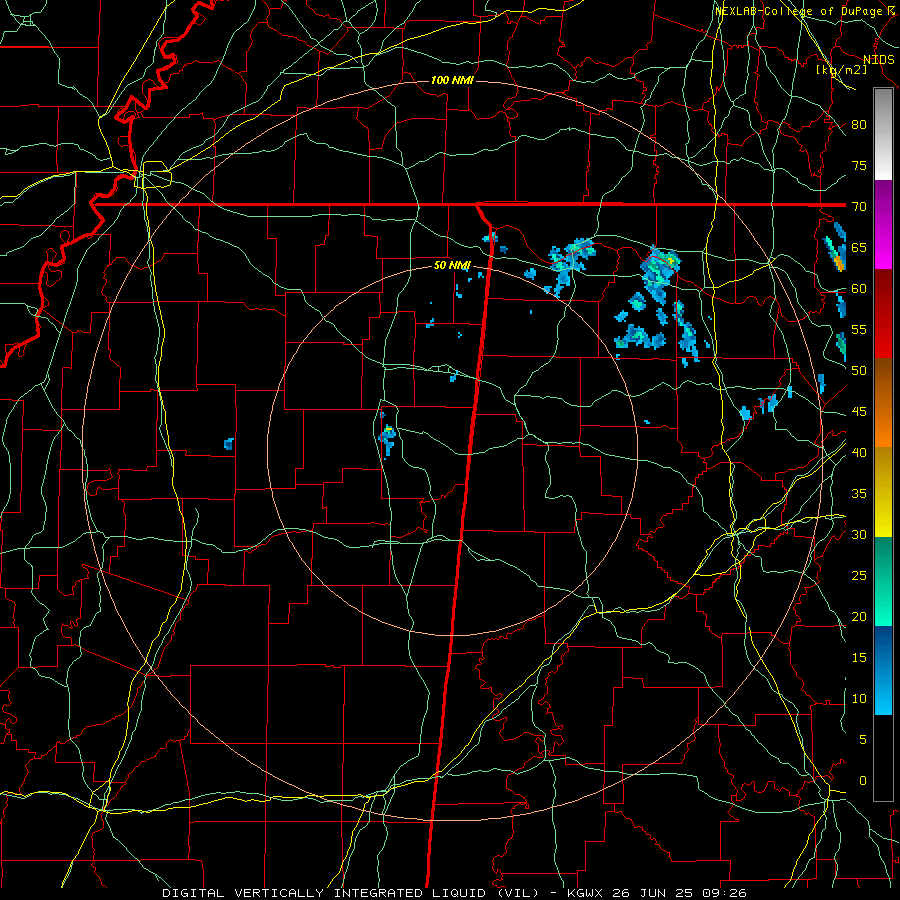The width and height of the screenshot is (900, 900).
Task: Click the 100 NMI range ring label
Action: (452, 80)
